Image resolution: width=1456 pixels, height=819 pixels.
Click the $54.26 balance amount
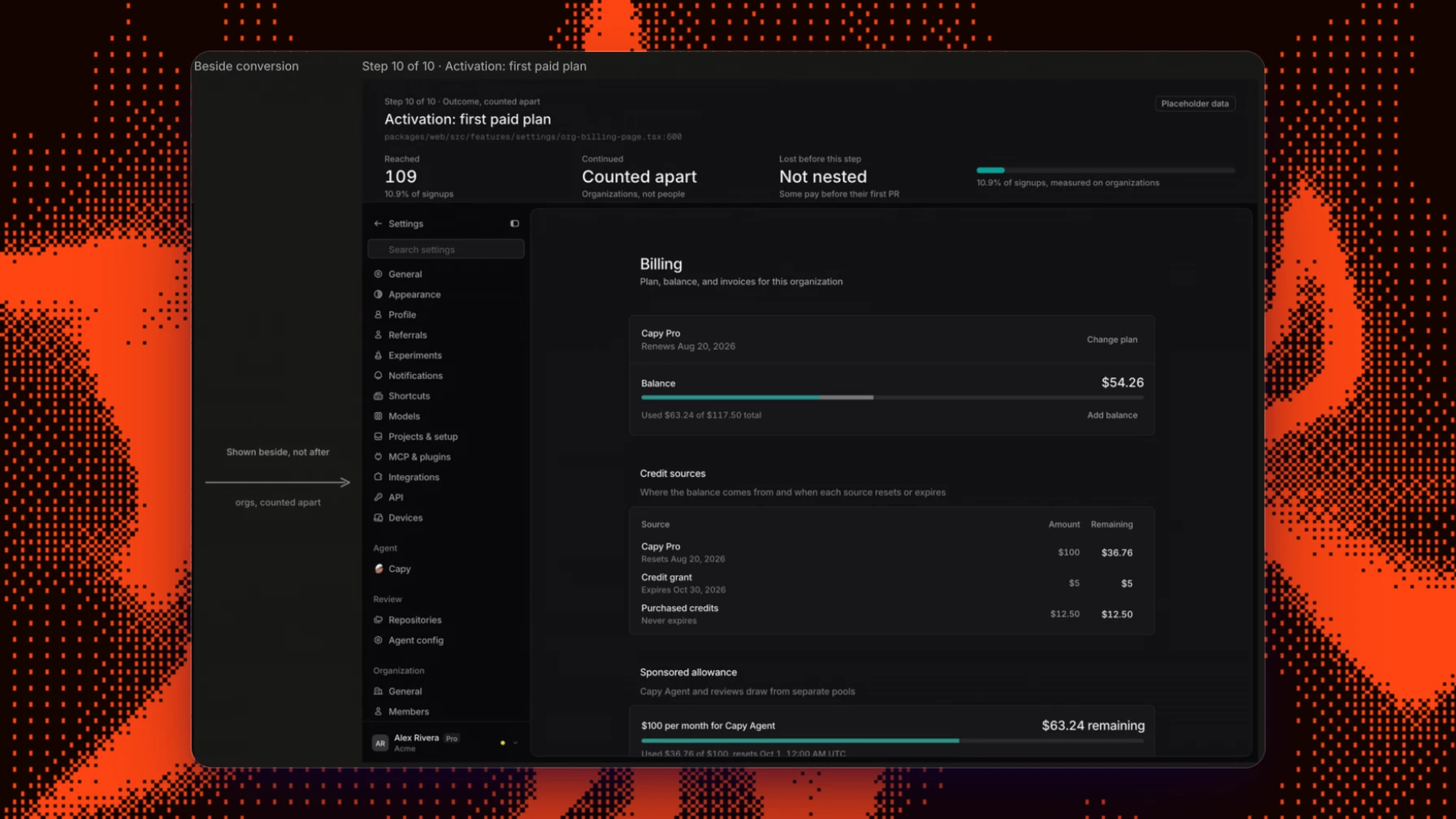click(x=1122, y=383)
